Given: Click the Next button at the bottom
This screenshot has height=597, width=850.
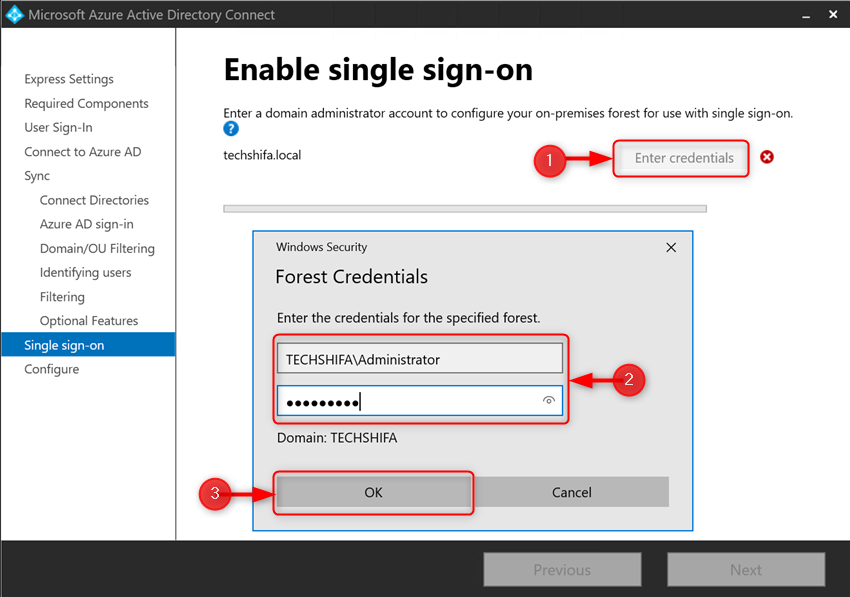Looking at the screenshot, I should coord(746,569).
